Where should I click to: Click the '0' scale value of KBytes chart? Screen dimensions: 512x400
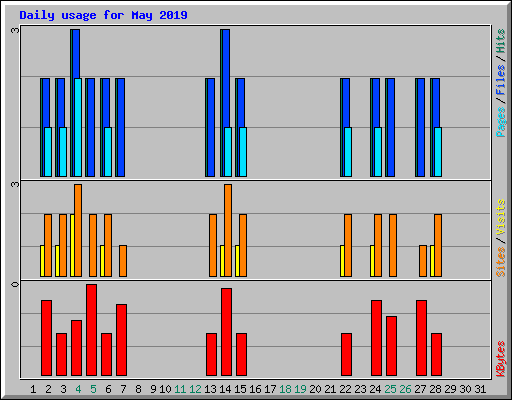(x=15, y=284)
